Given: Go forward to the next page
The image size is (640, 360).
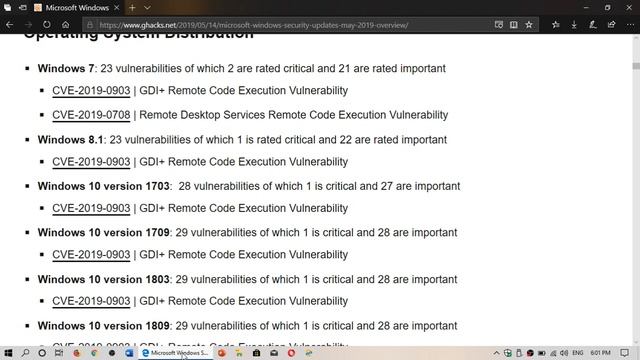Looking at the screenshot, I should tap(28, 25).
